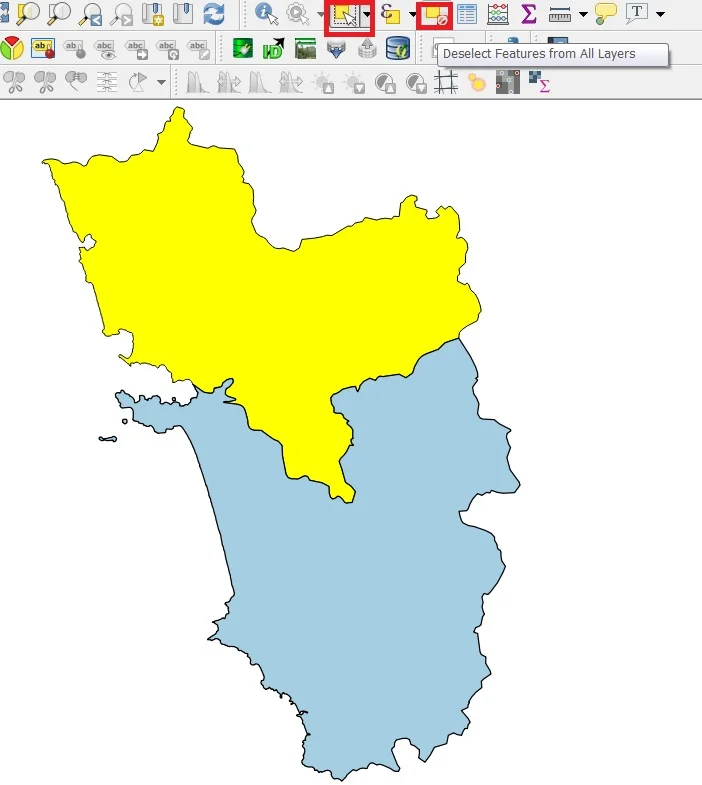Click the Zoom to Layer magnifier icon

point(59,14)
